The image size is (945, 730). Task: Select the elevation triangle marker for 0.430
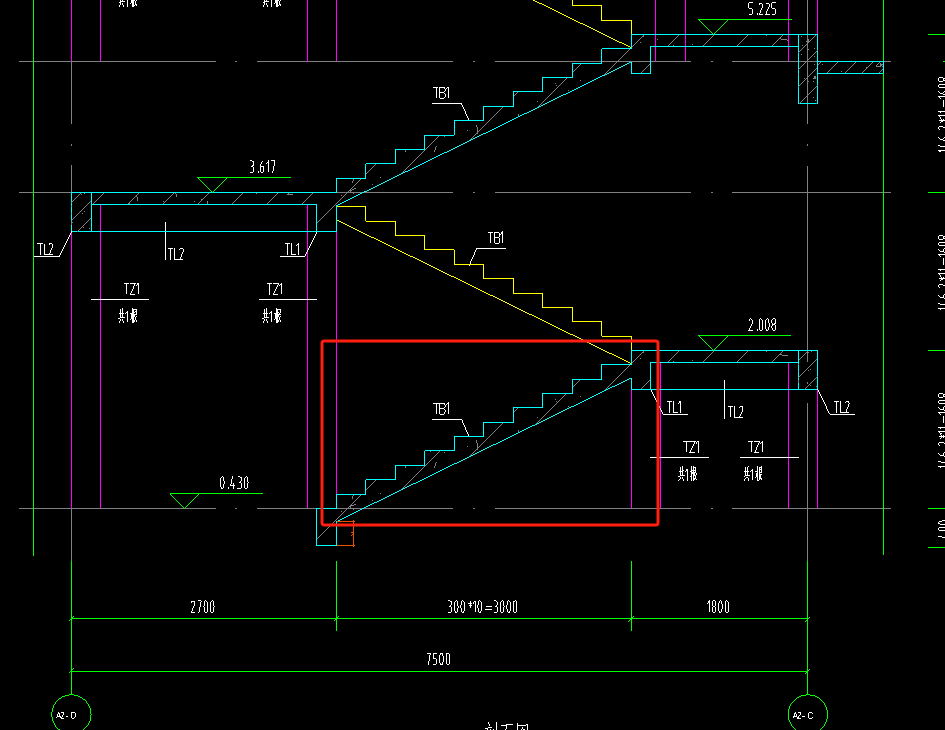184,500
